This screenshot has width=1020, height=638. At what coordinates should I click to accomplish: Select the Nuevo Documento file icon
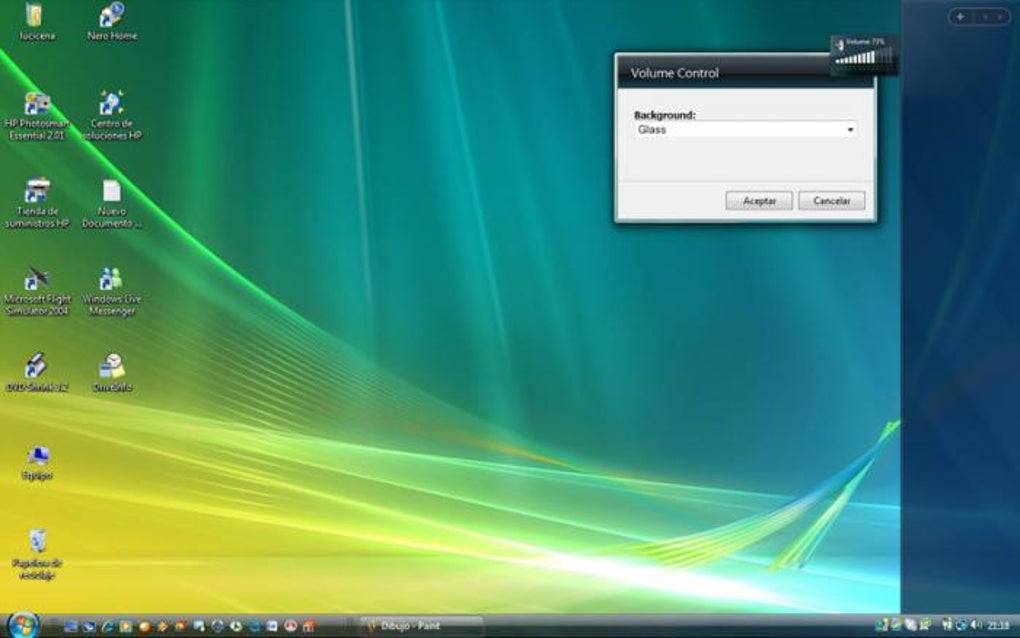click(112, 204)
